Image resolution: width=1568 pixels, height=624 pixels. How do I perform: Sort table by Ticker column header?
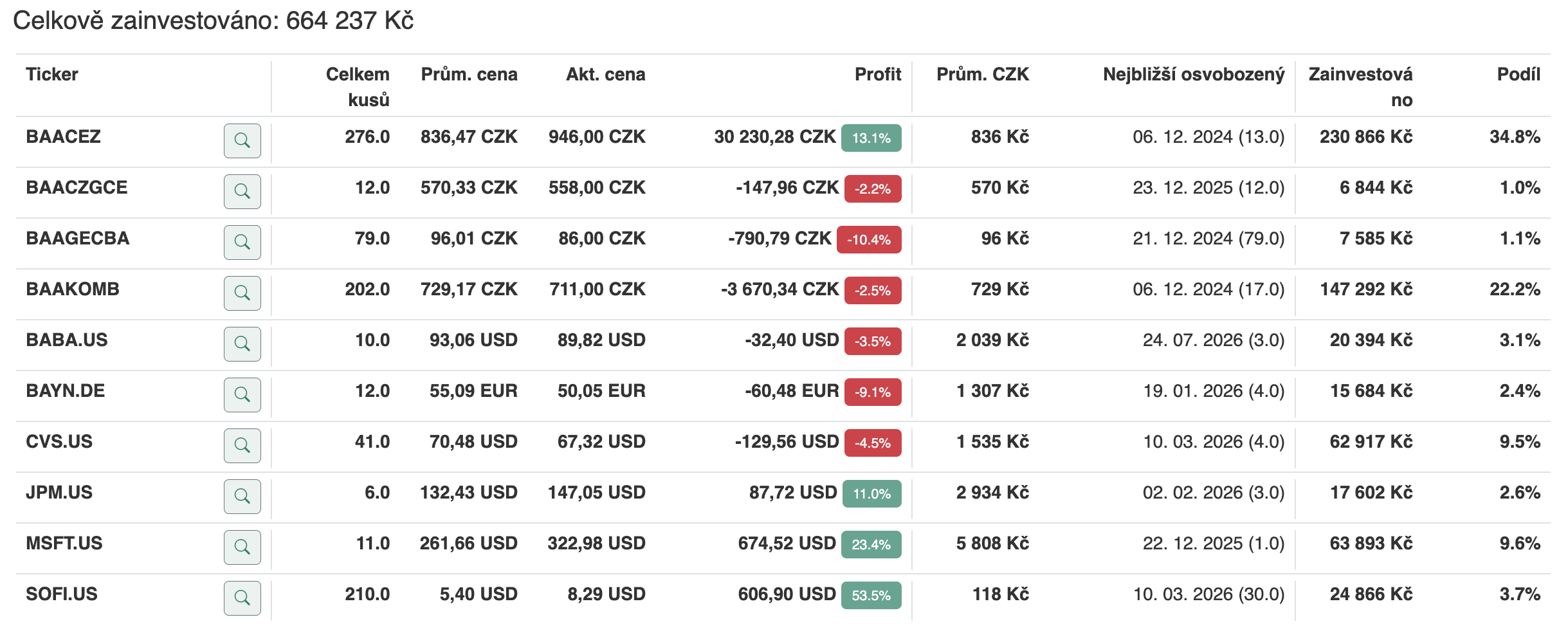[52, 75]
